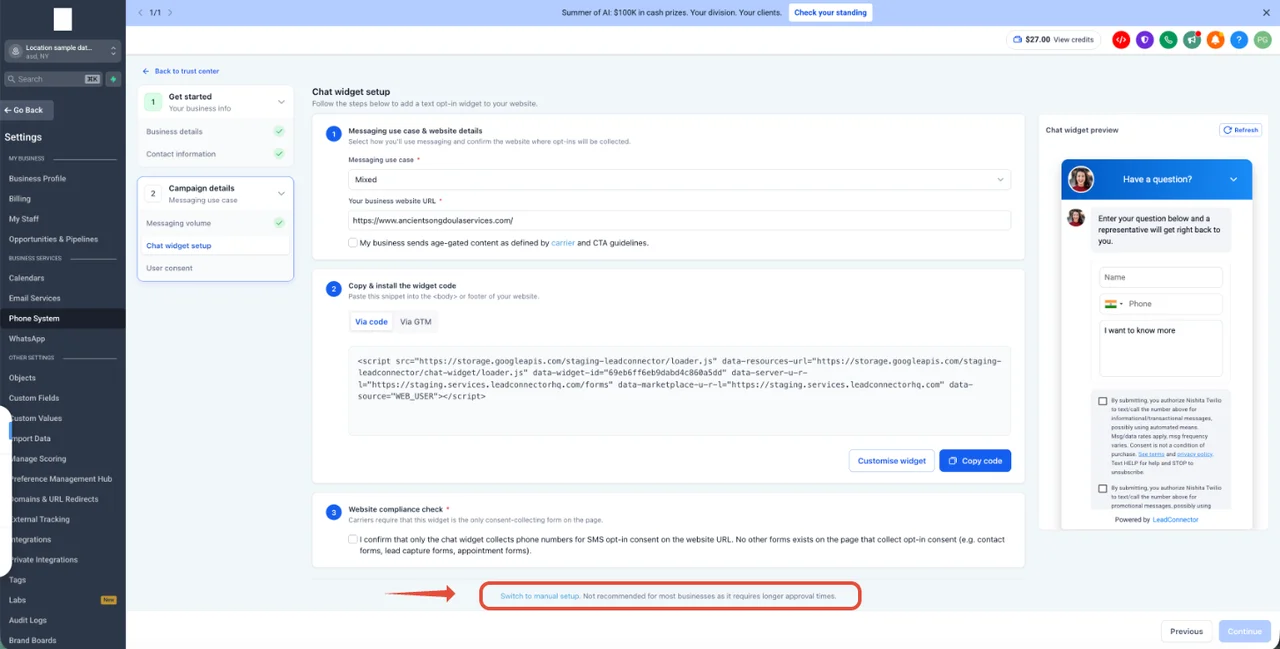Open Phone System in settings sidebar
The width and height of the screenshot is (1280, 649).
click(34, 318)
